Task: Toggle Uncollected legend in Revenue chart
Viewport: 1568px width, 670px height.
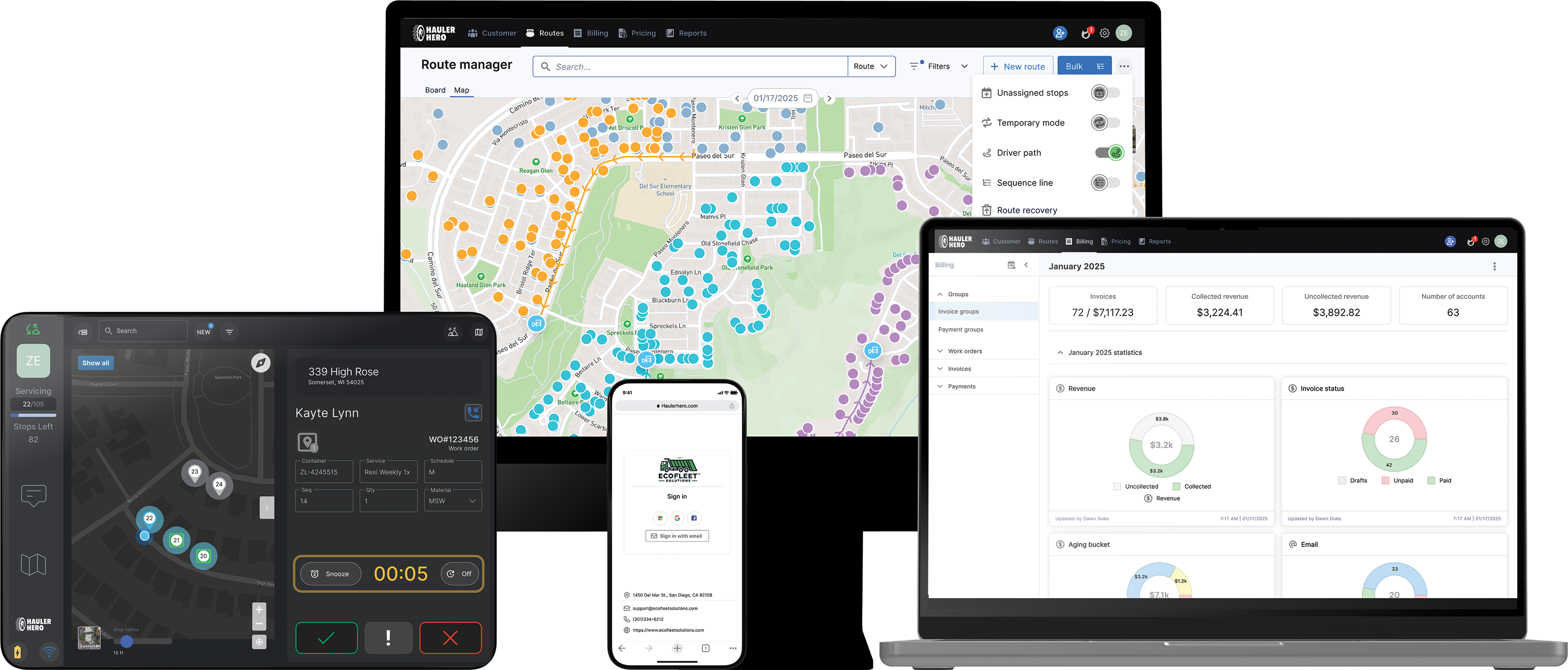Action: pyautogui.click(x=1135, y=487)
